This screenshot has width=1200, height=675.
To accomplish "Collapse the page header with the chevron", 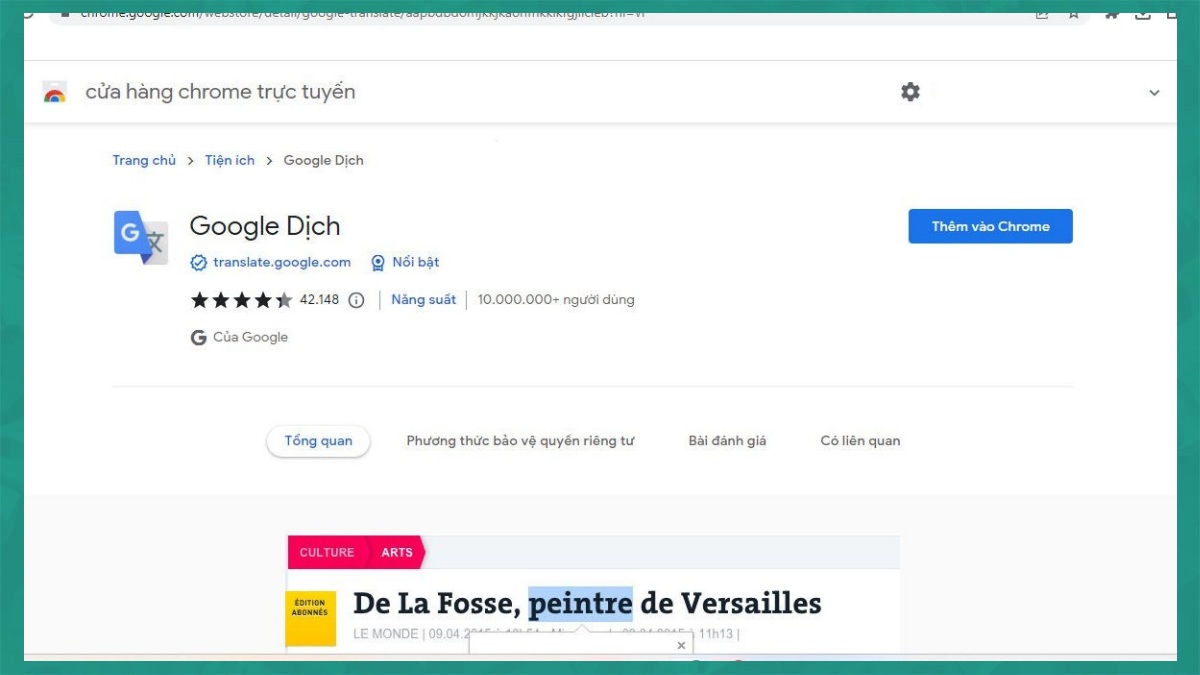I will point(1154,91).
